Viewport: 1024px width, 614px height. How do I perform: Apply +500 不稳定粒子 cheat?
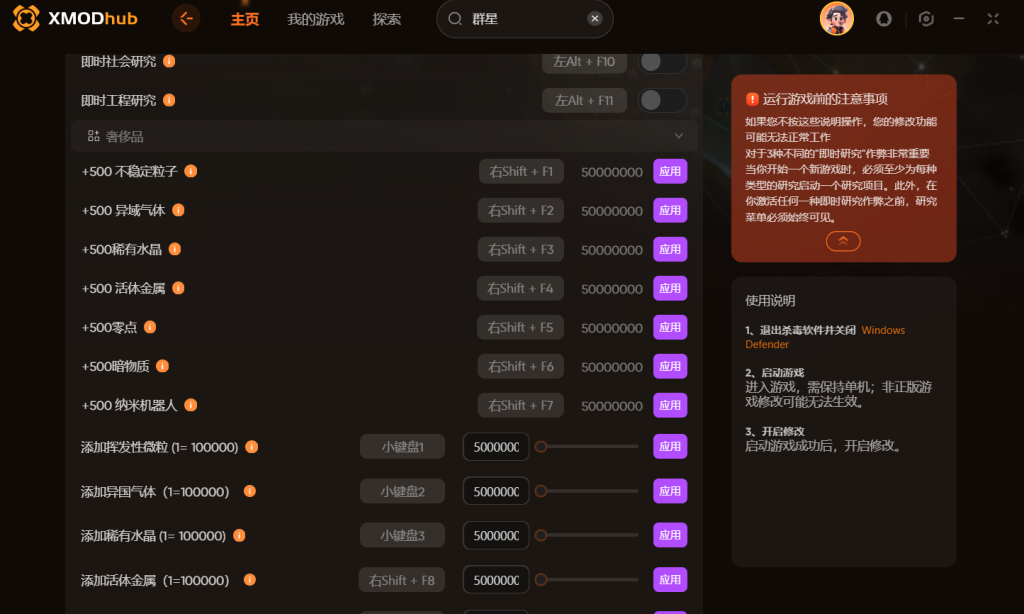pos(670,172)
